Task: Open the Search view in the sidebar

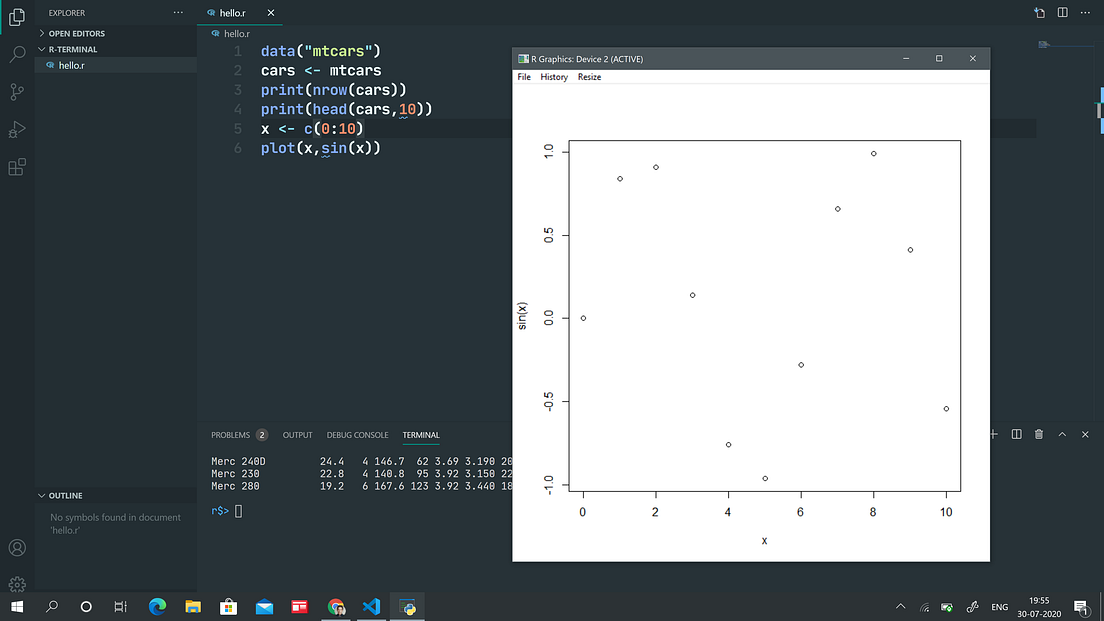Action: [x=17, y=54]
